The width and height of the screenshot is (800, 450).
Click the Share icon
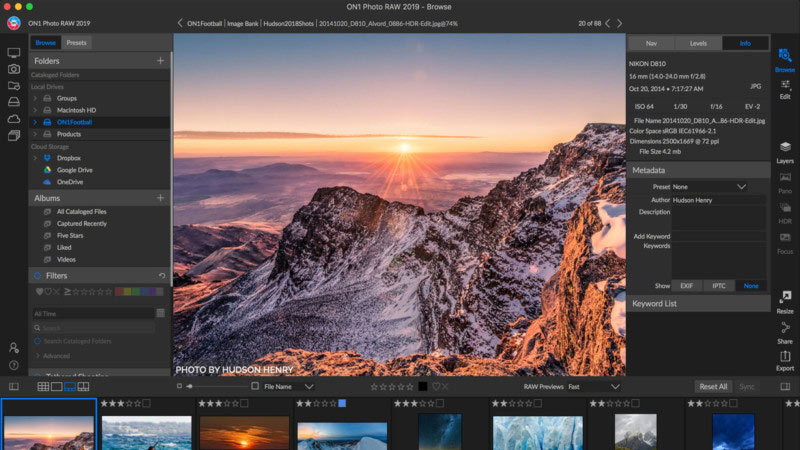coord(785,331)
